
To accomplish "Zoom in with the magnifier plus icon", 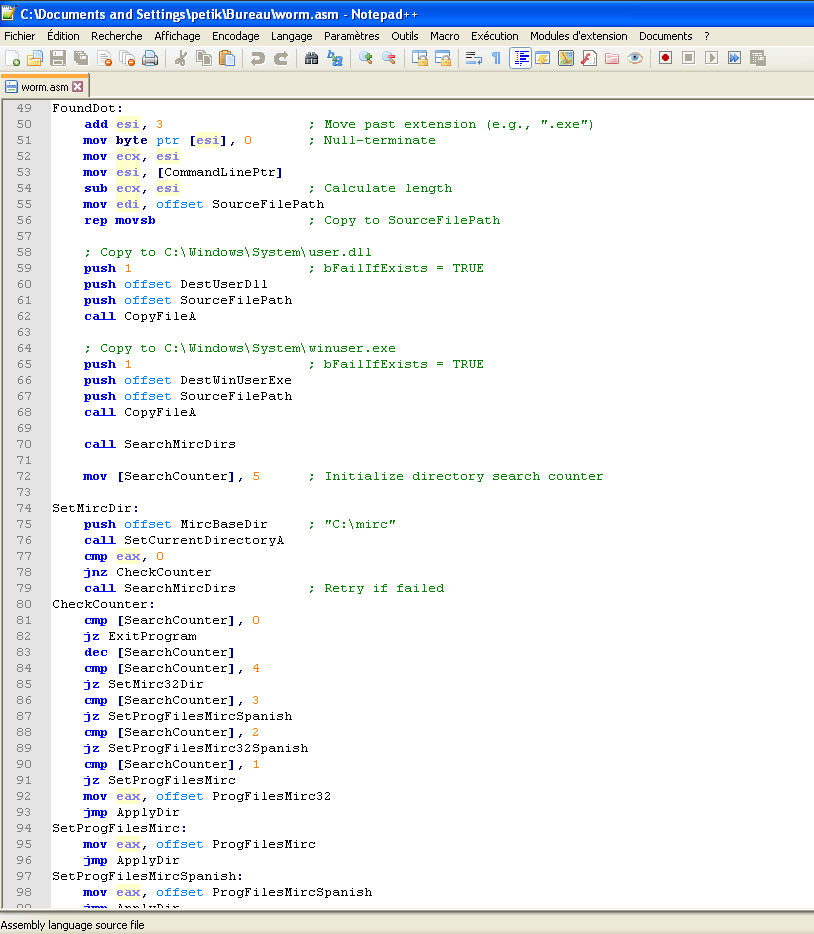I will 366,58.
